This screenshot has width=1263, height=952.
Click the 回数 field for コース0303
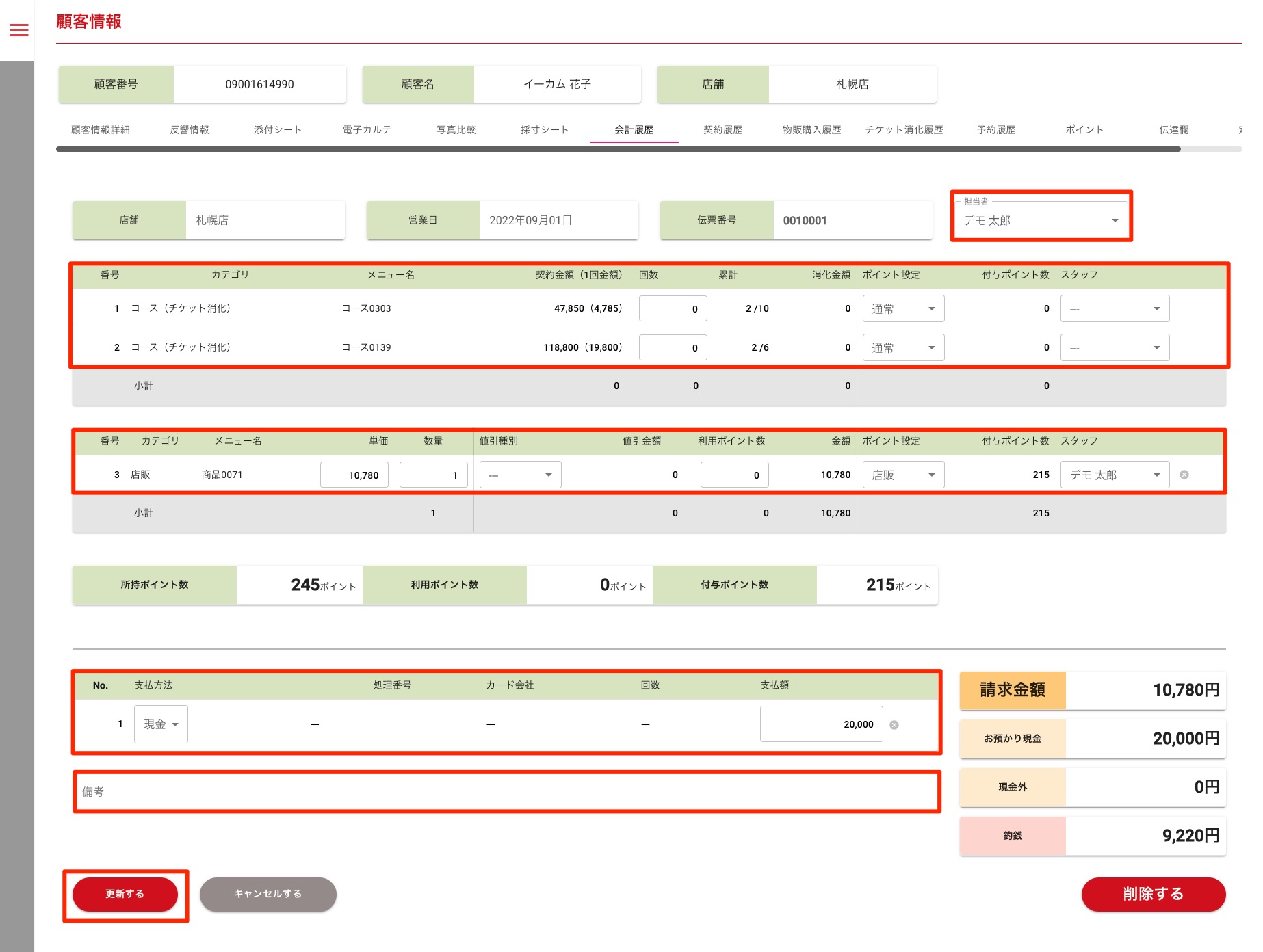coord(673,309)
